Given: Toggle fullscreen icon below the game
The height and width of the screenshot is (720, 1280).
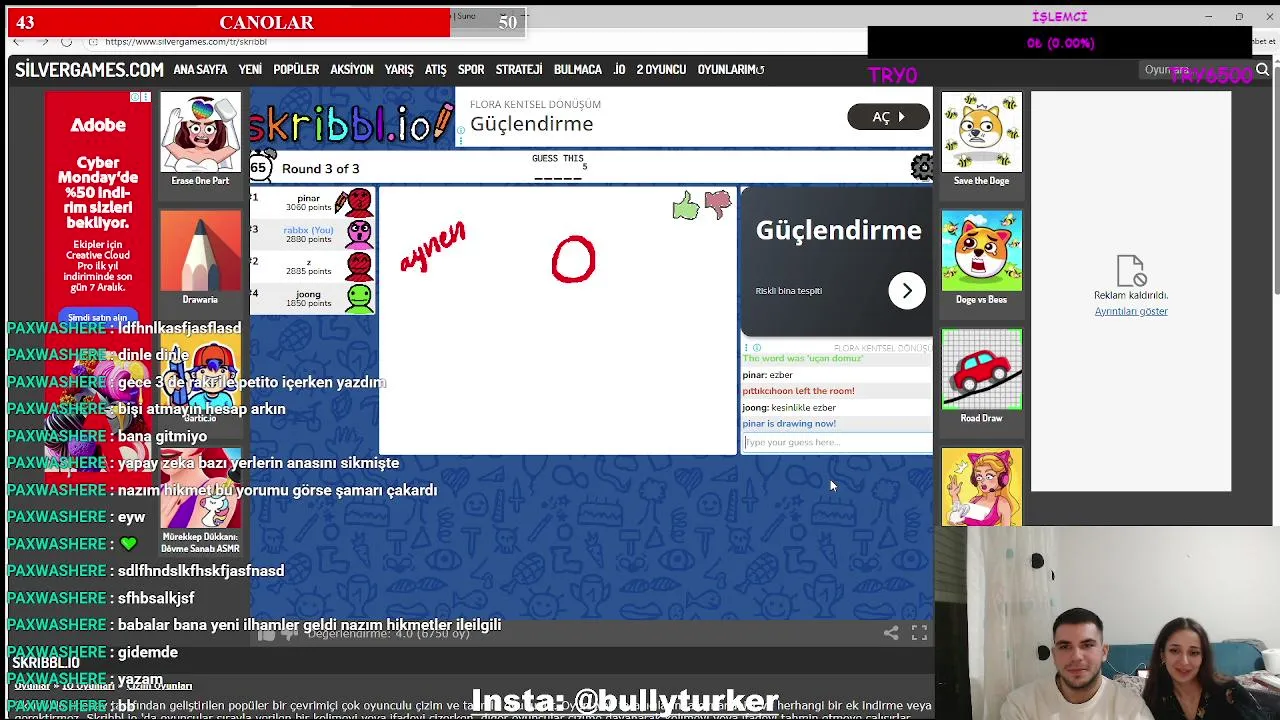Looking at the screenshot, I should tap(919, 633).
